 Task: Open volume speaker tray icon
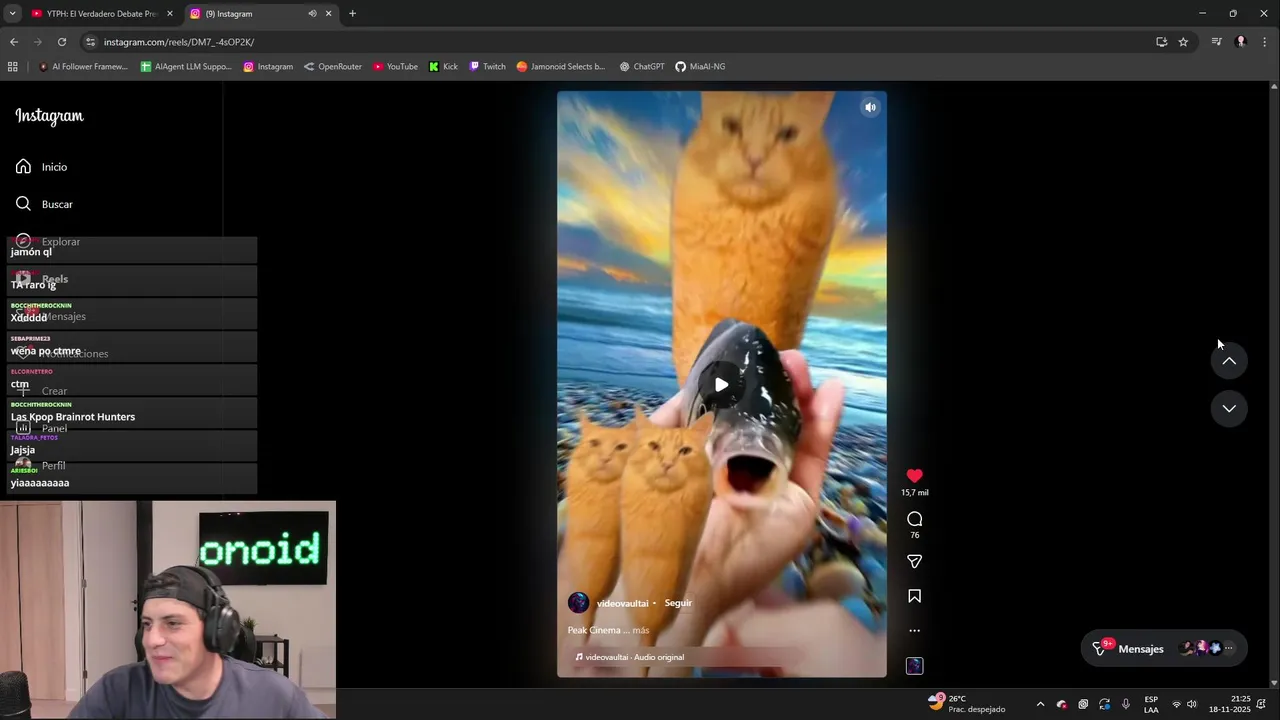(x=1192, y=704)
